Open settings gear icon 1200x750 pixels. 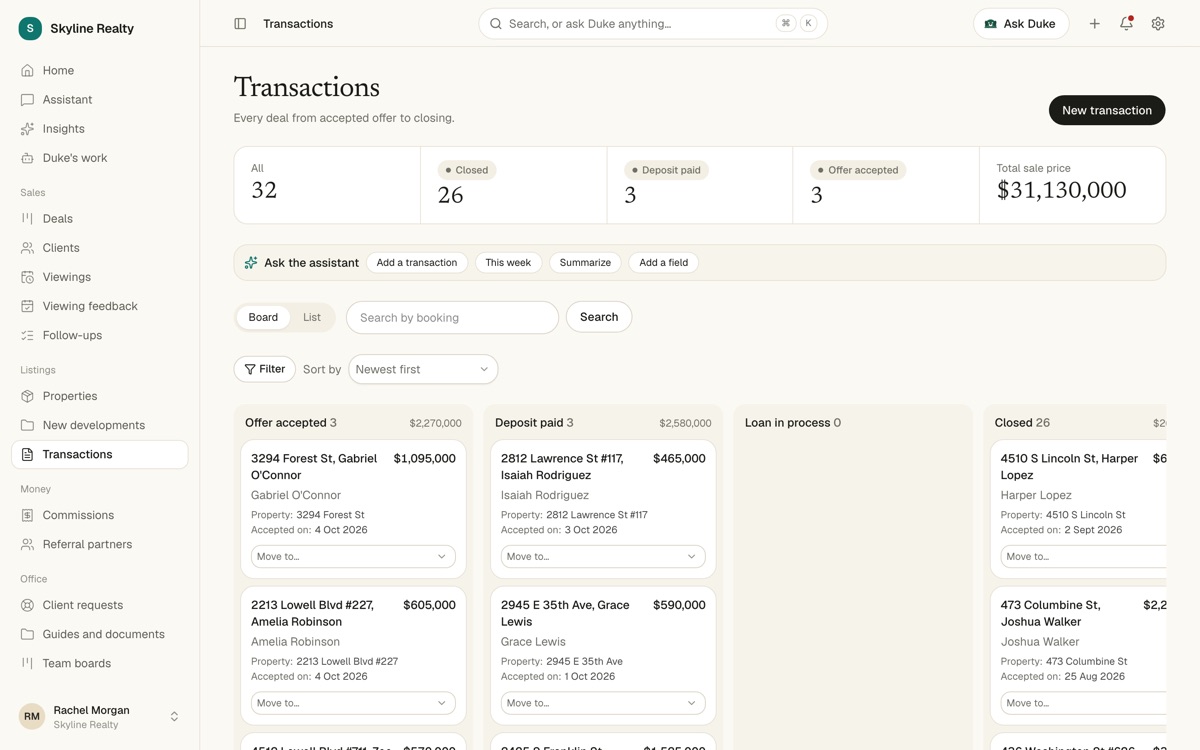pos(1158,24)
